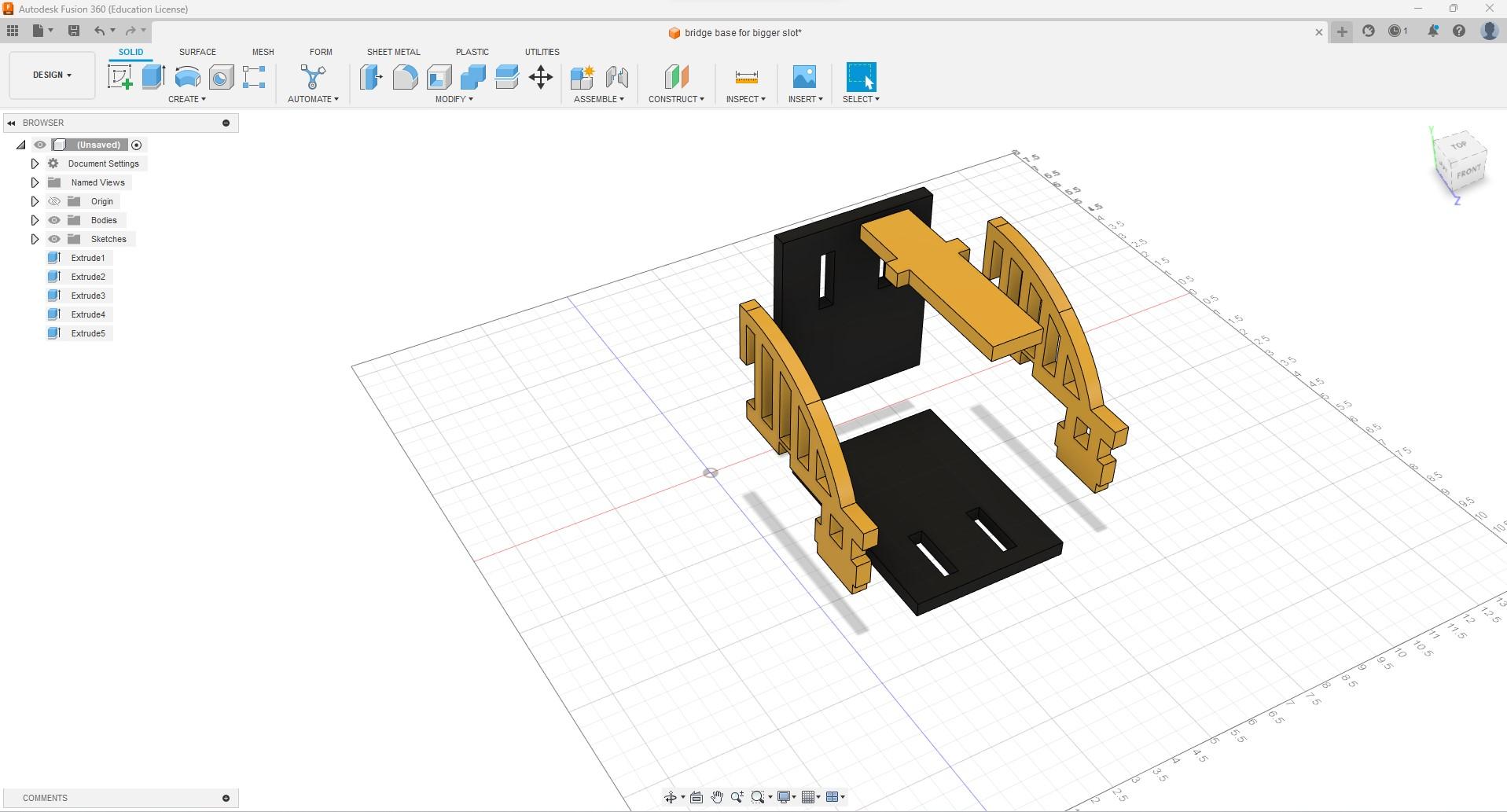This screenshot has width=1507, height=812.
Task: Open the Construct dropdown menu
Action: 676,99
